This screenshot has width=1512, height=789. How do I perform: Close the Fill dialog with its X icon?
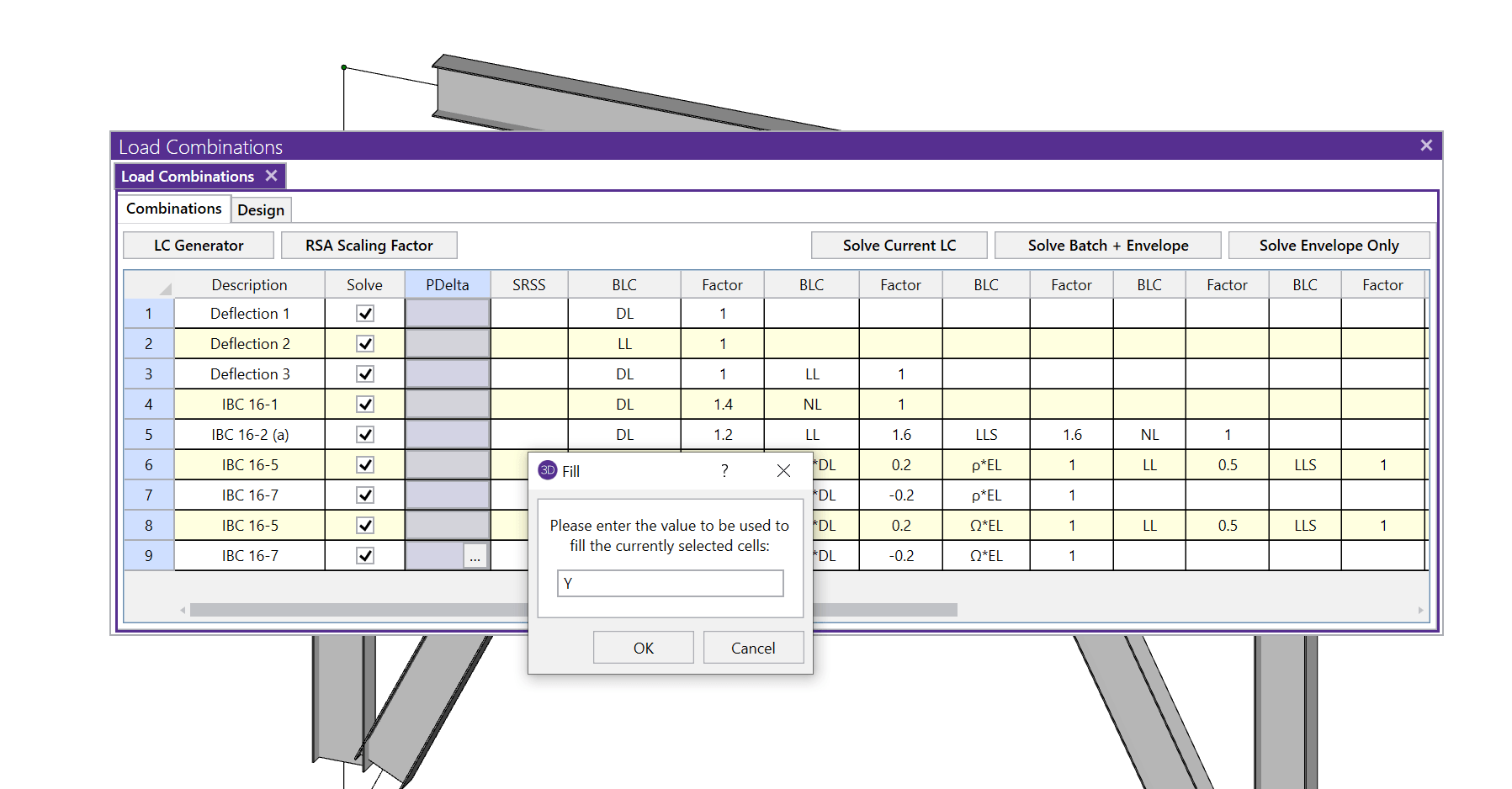pos(783,471)
